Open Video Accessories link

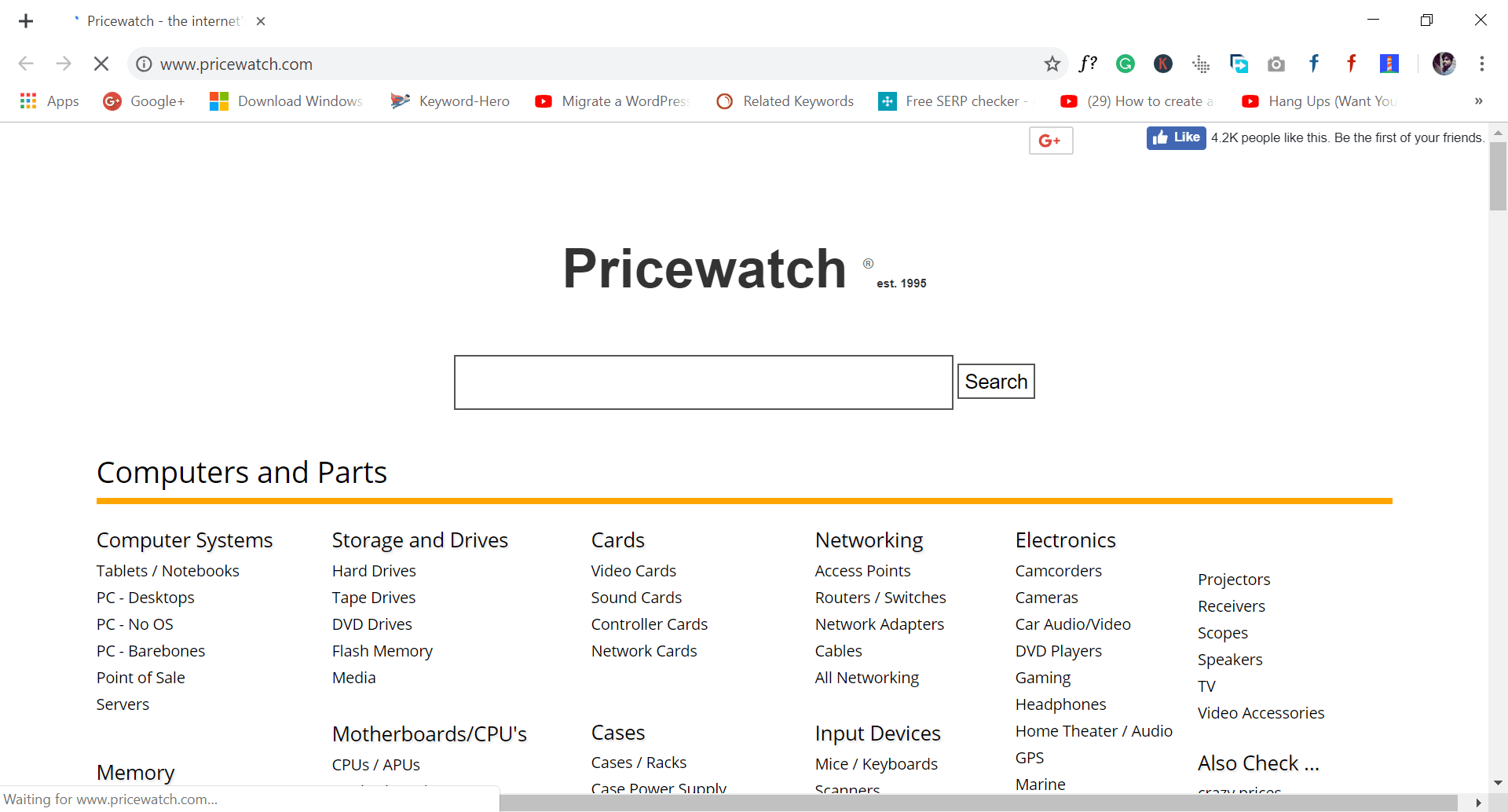point(1261,713)
